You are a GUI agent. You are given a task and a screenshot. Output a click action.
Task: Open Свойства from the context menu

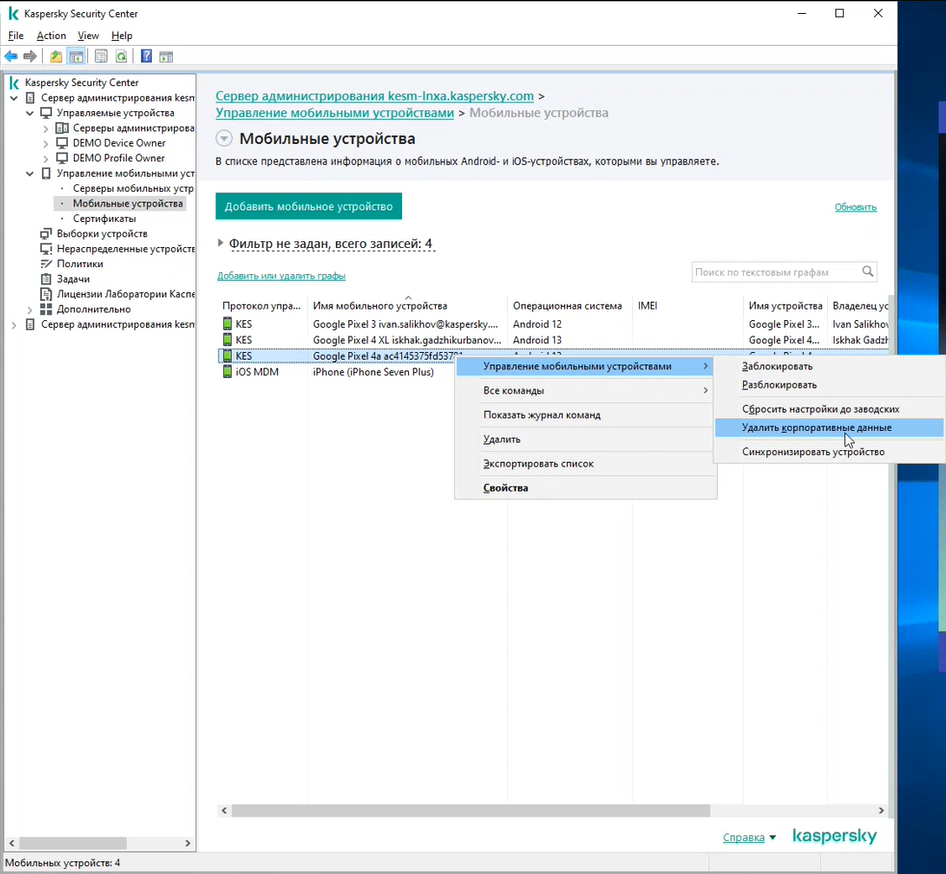click(x=585, y=488)
